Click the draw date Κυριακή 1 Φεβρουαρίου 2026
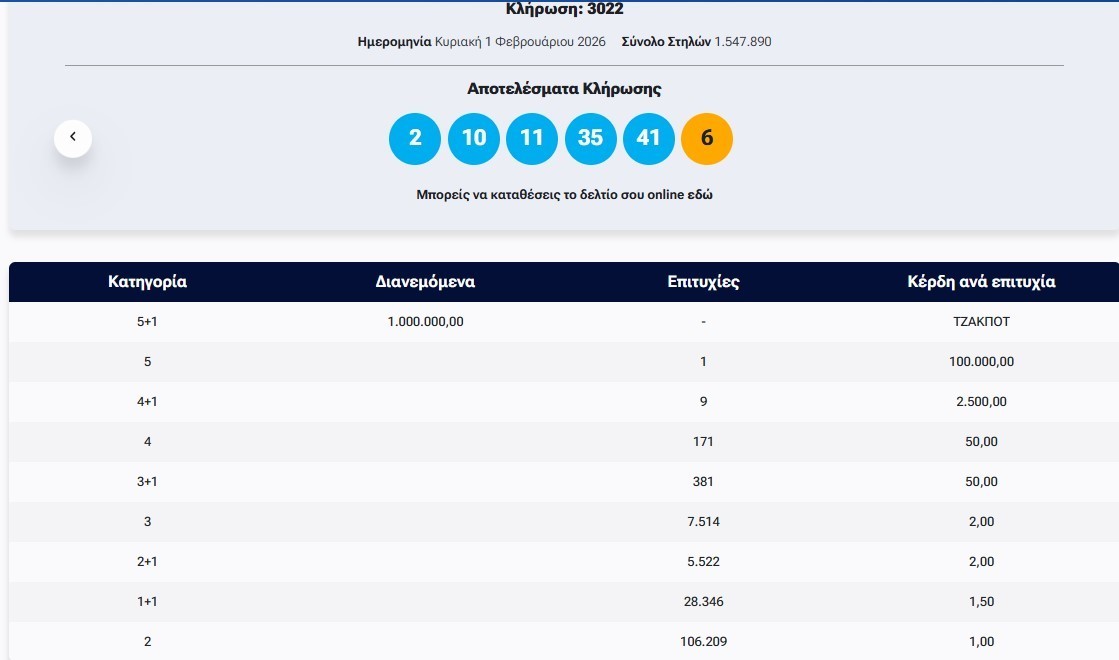The width and height of the screenshot is (1119, 660). click(x=520, y=42)
